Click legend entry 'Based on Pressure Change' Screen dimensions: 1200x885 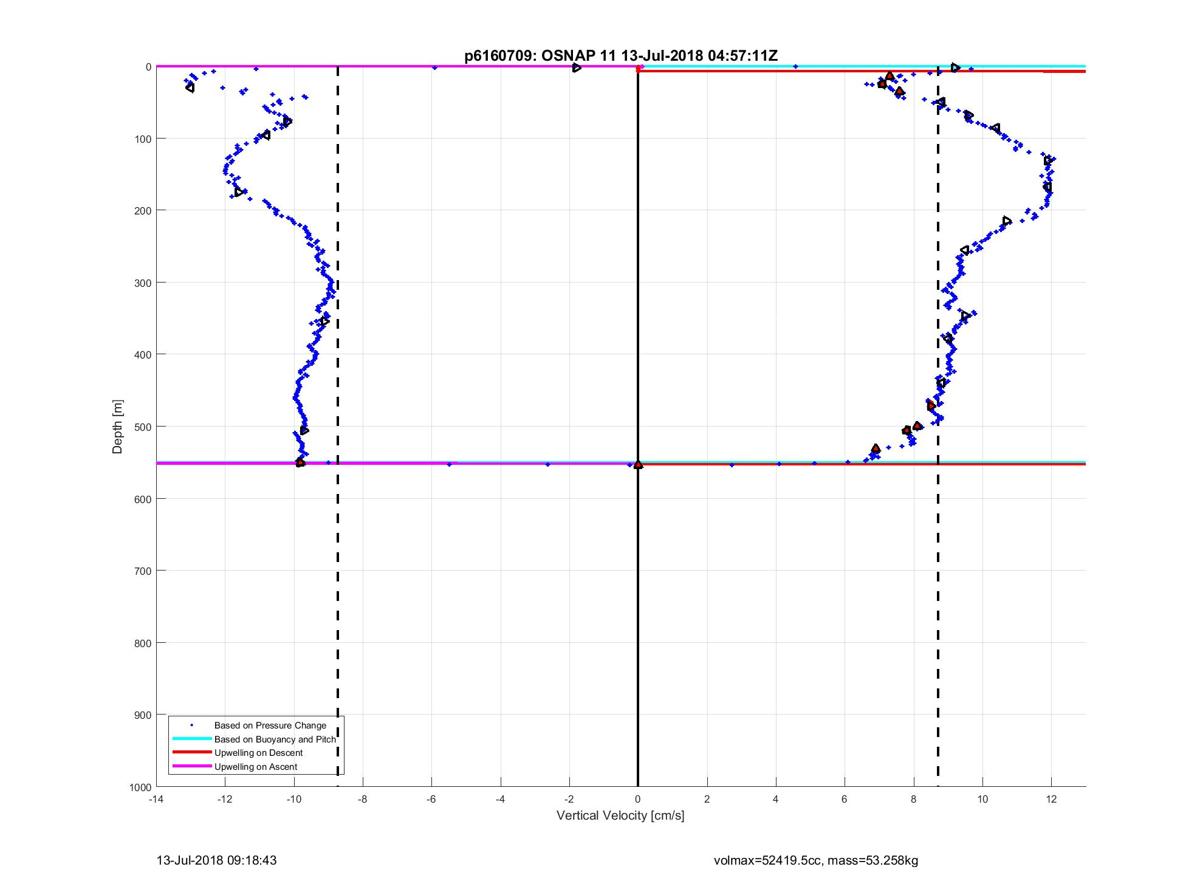[x=270, y=725]
